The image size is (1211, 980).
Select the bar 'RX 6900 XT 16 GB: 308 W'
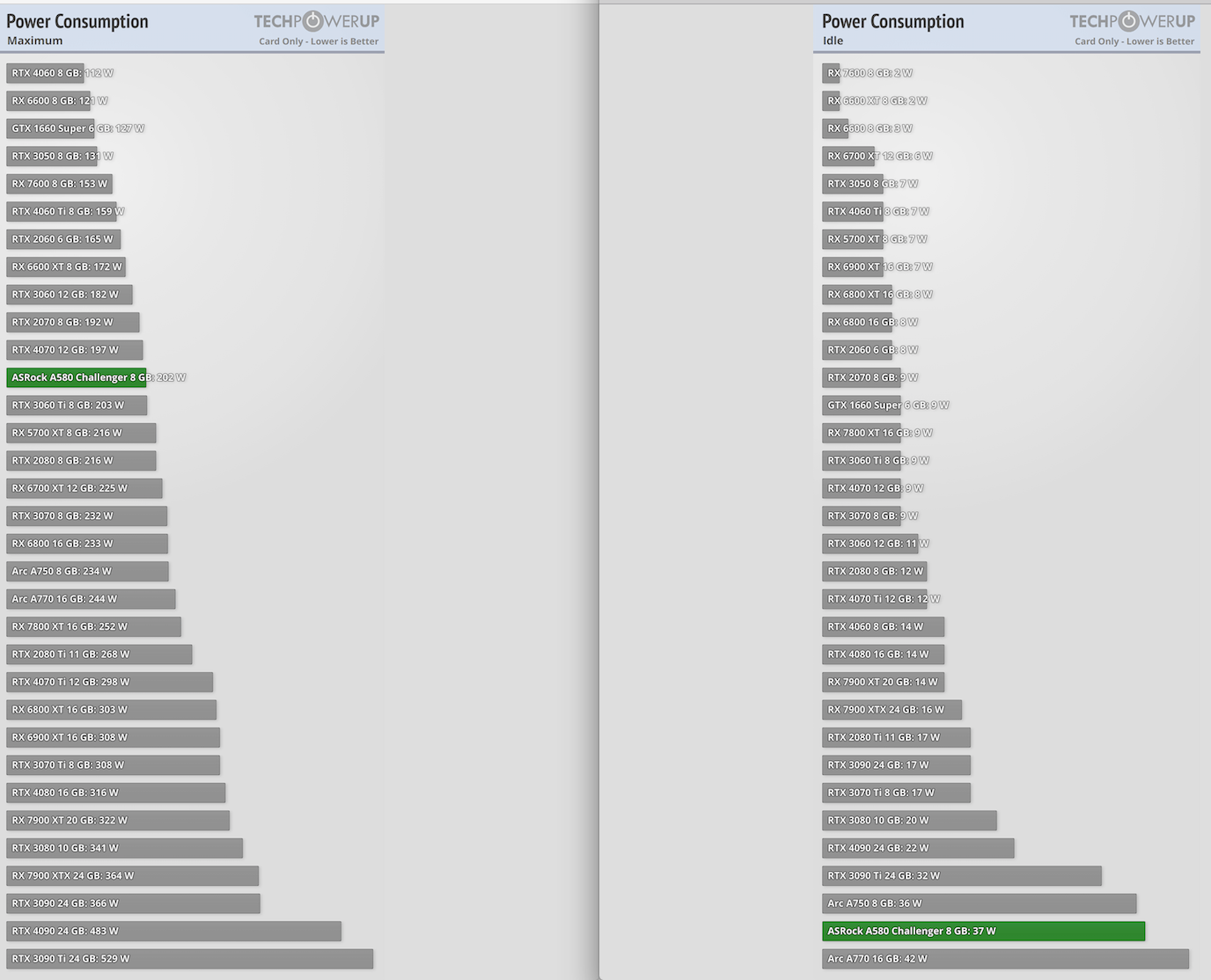[114, 738]
